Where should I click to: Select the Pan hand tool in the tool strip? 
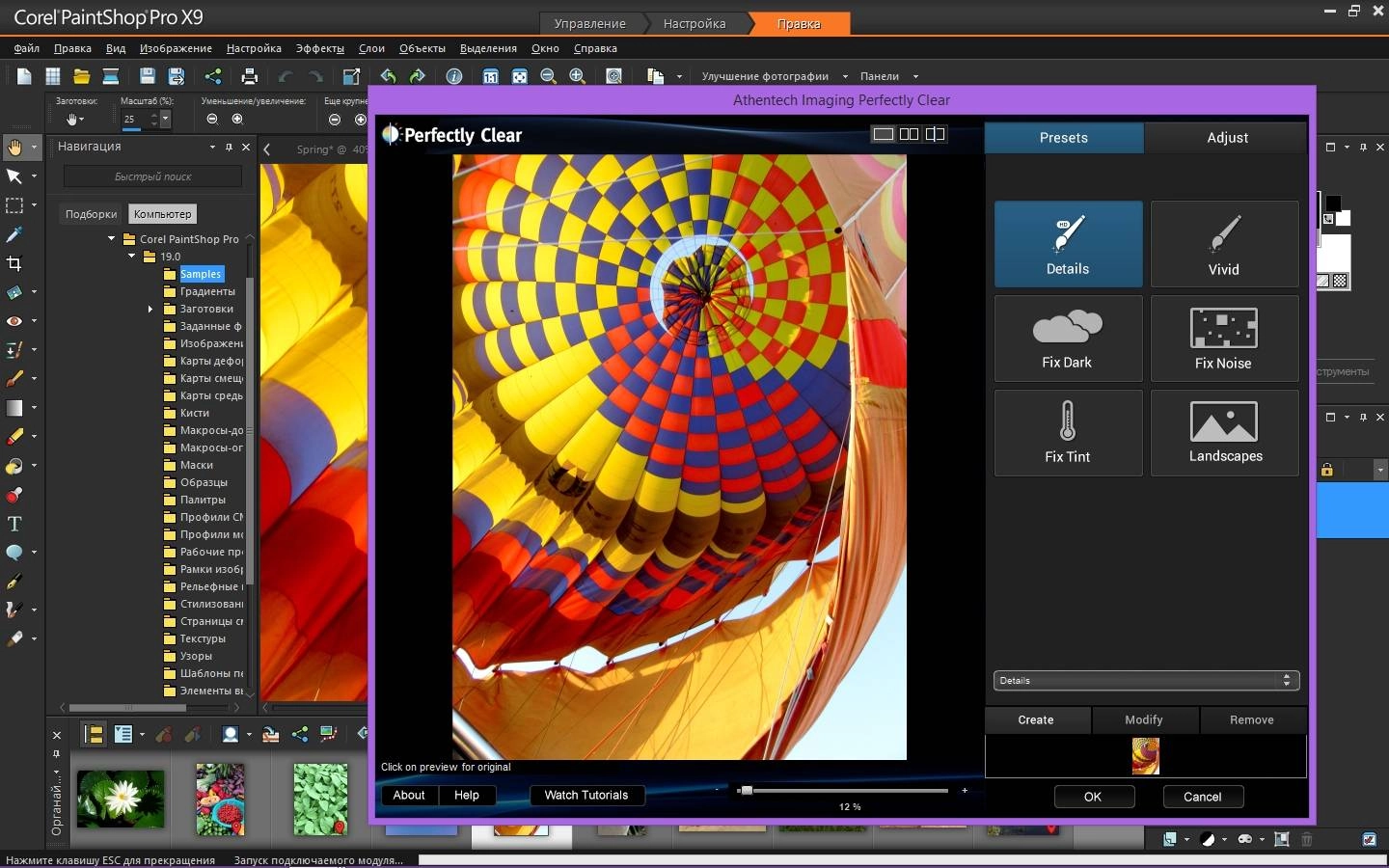point(14,147)
